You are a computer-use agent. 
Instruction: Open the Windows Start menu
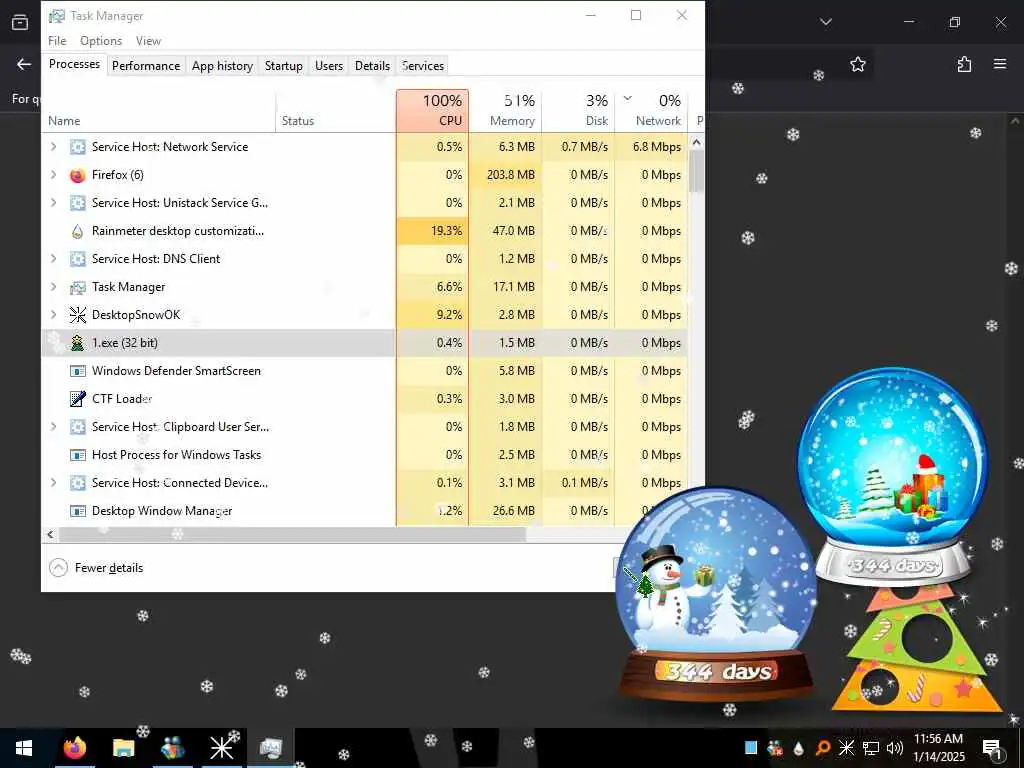[24, 748]
